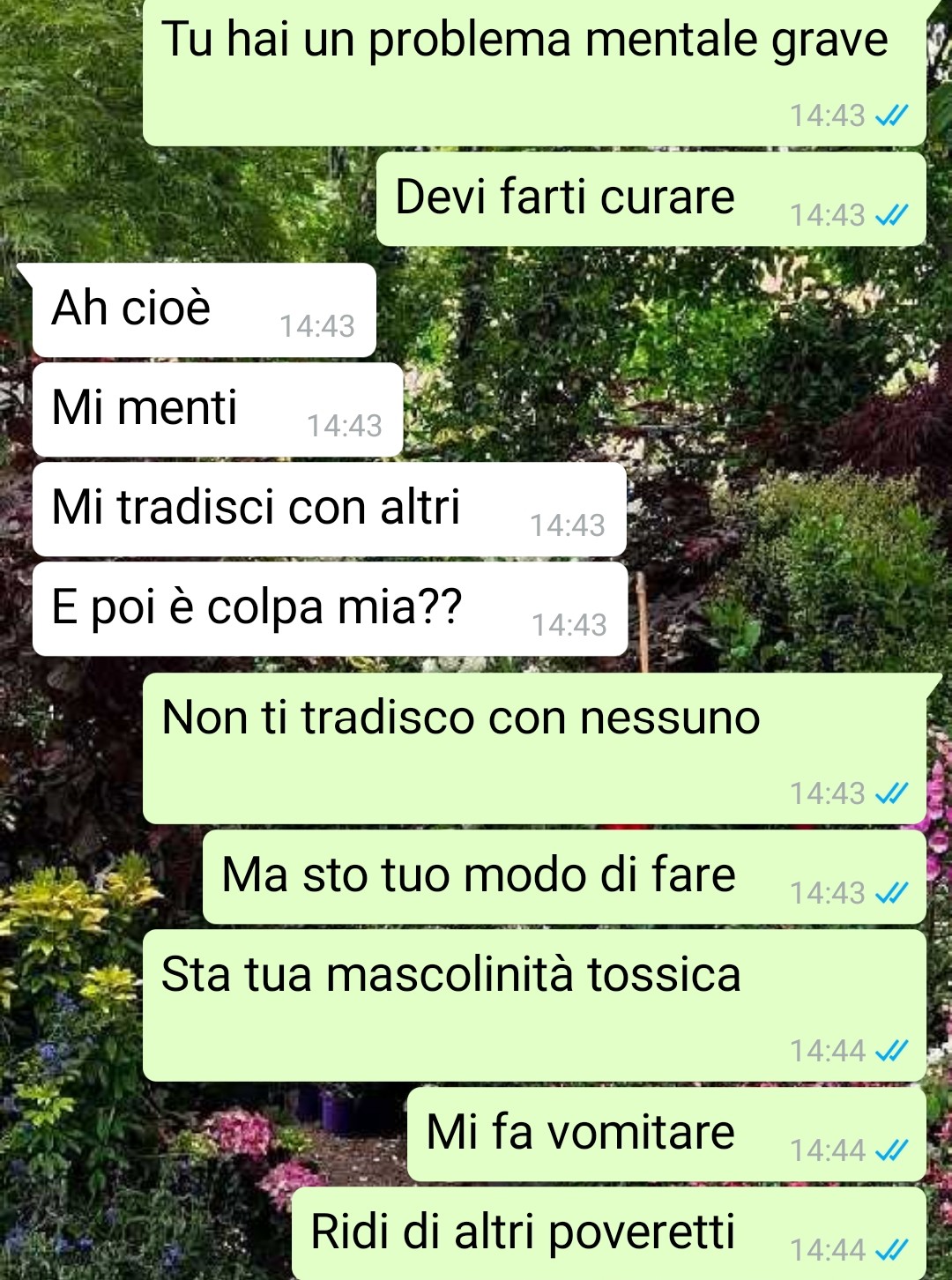The image size is (952, 1280).
Task: Click read-receipt double check on 'Devi farti curare'
Action: [x=891, y=215]
